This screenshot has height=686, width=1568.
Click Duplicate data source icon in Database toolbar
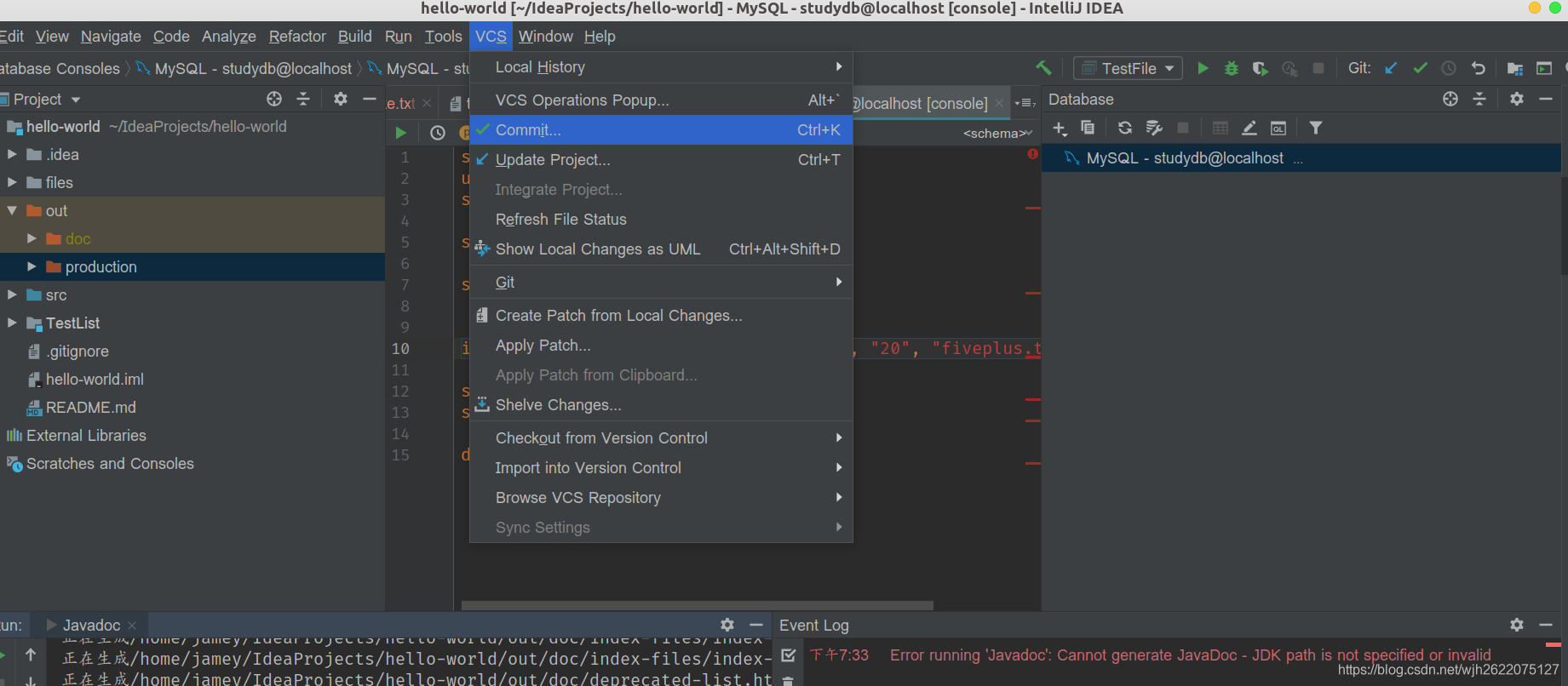1088,128
